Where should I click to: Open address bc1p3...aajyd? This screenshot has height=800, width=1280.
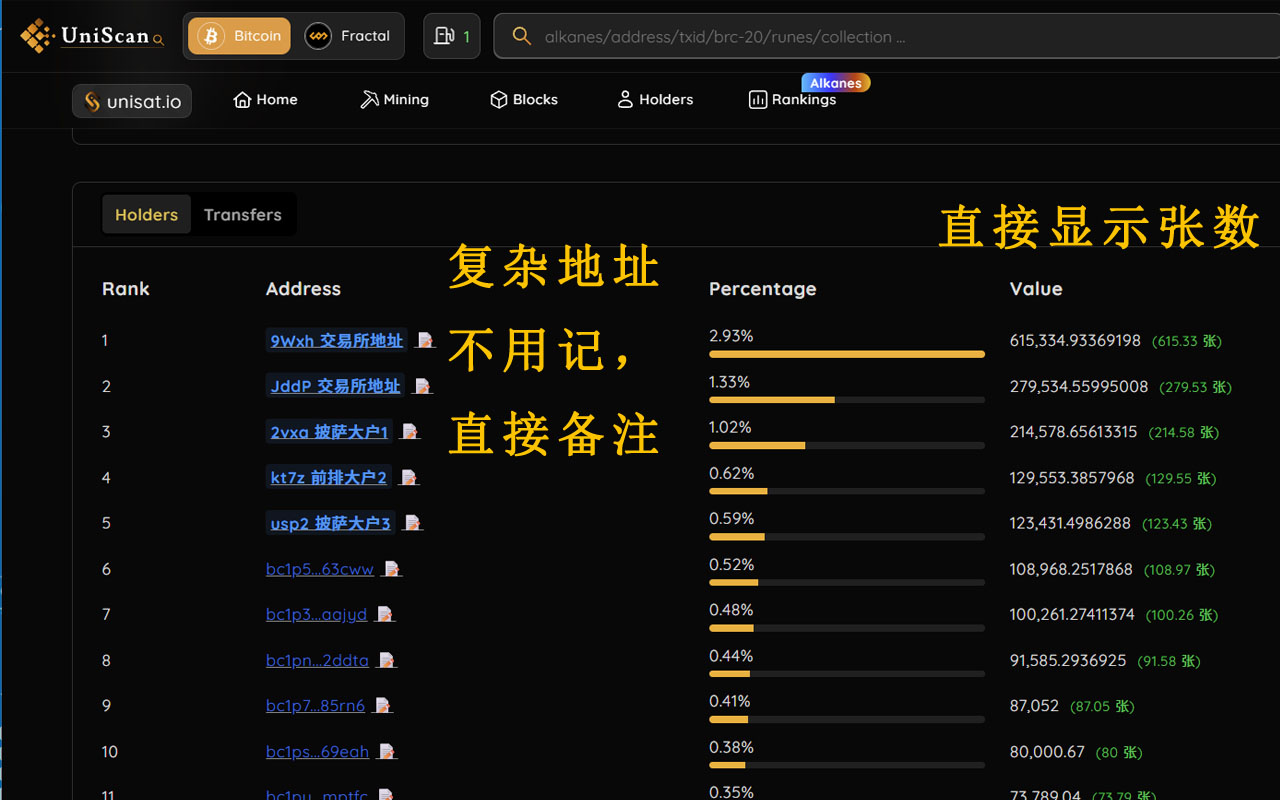pyautogui.click(x=316, y=615)
